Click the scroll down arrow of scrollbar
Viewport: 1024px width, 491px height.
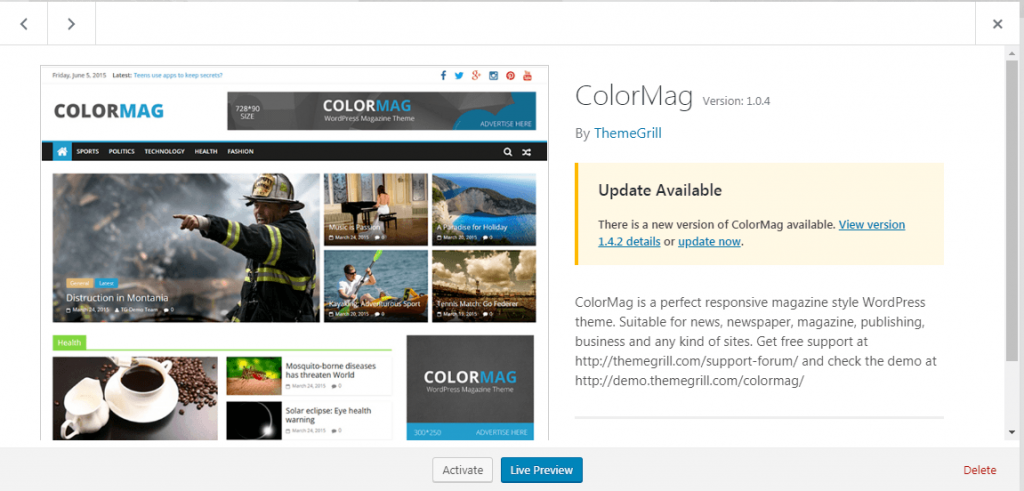1012,432
